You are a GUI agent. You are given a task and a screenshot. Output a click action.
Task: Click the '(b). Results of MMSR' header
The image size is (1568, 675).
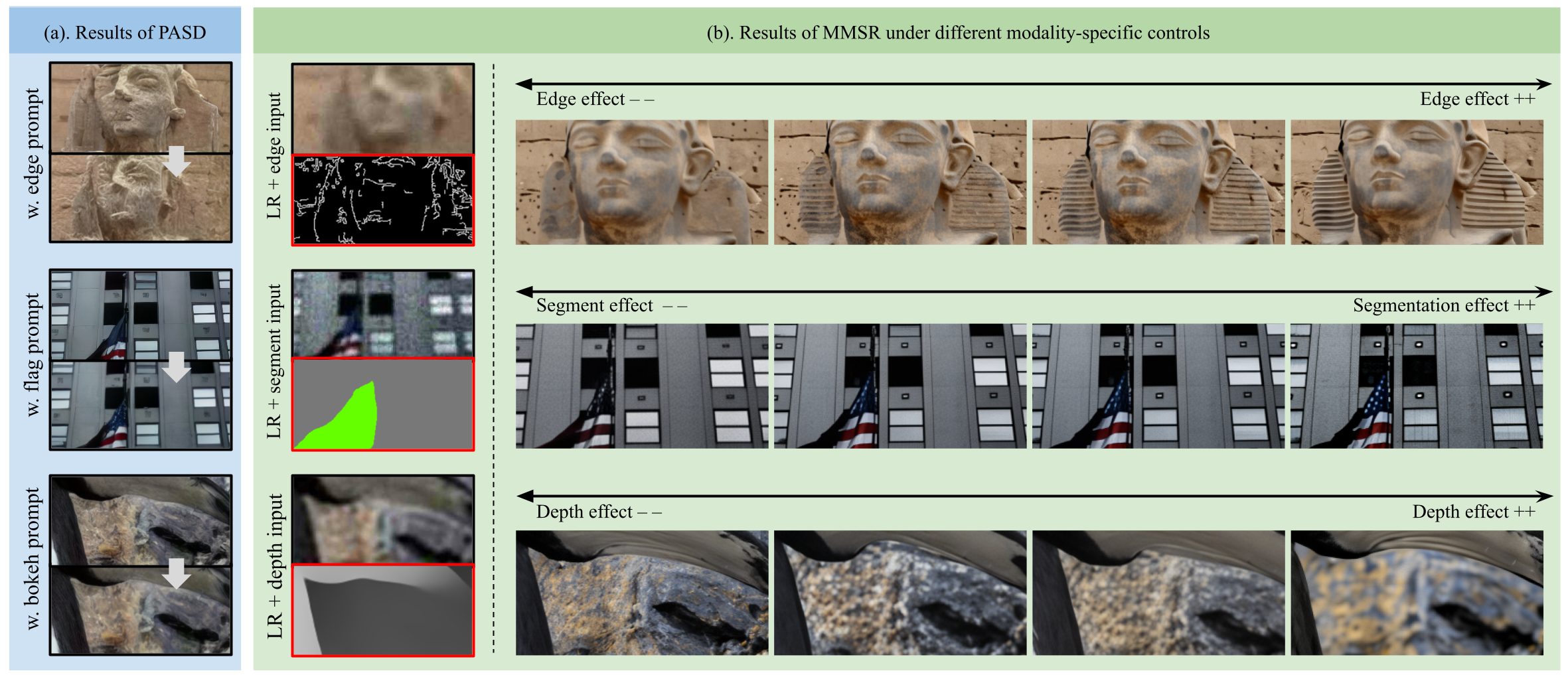(x=958, y=33)
